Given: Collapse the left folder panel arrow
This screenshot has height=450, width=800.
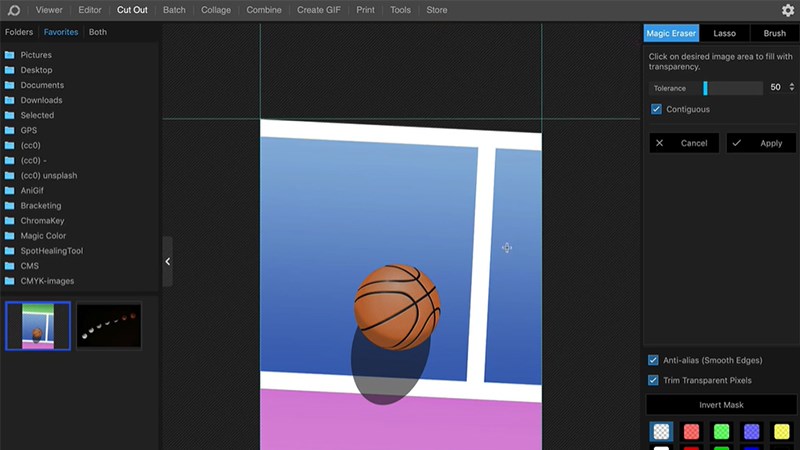Looking at the screenshot, I should pyautogui.click(x=167, y=261).
